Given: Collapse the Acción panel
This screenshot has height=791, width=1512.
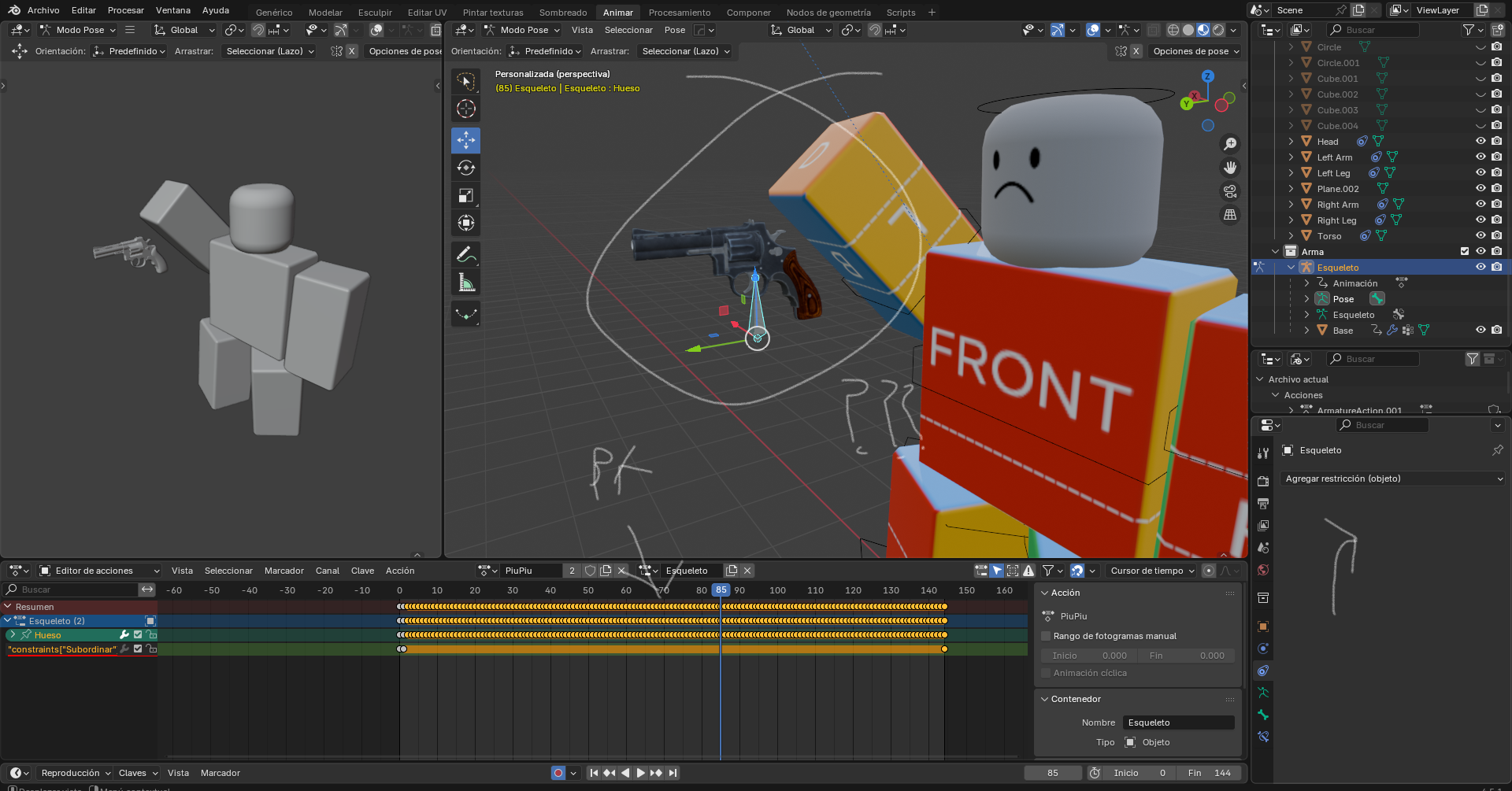Looking at the screenshot, I should tap(1045, 593).
